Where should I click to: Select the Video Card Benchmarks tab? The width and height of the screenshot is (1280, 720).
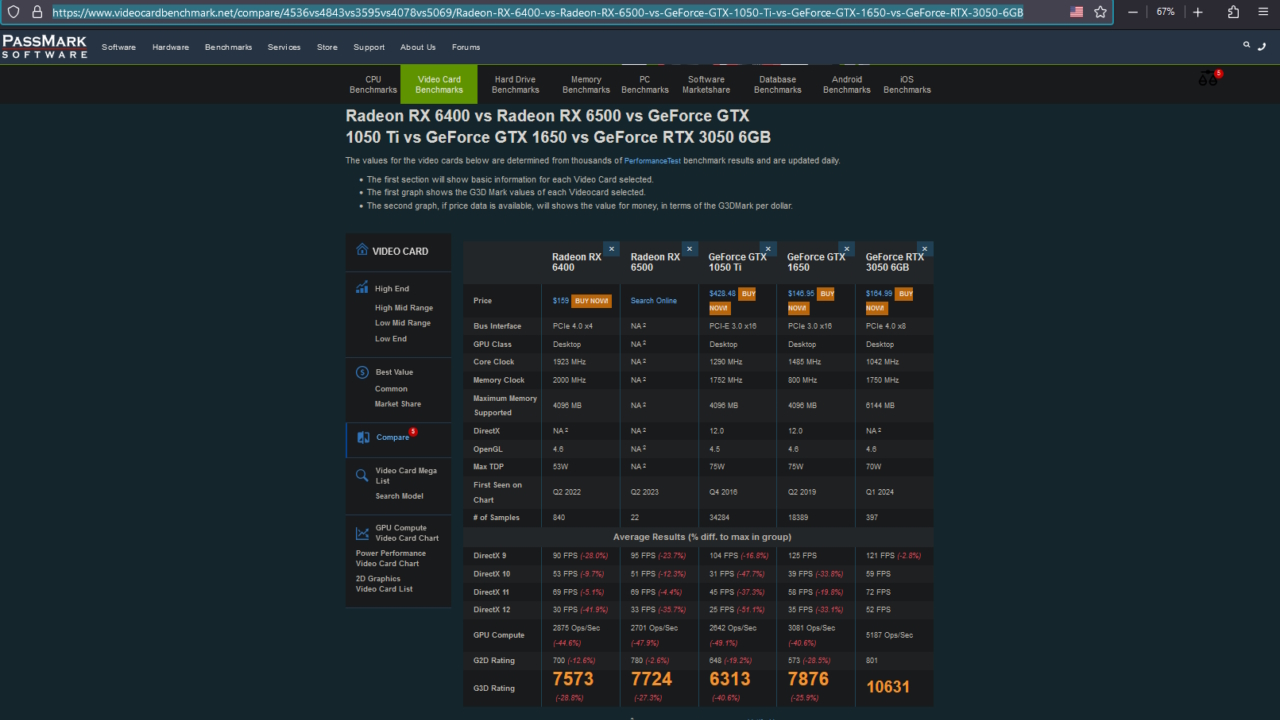[x=439, y=84]
